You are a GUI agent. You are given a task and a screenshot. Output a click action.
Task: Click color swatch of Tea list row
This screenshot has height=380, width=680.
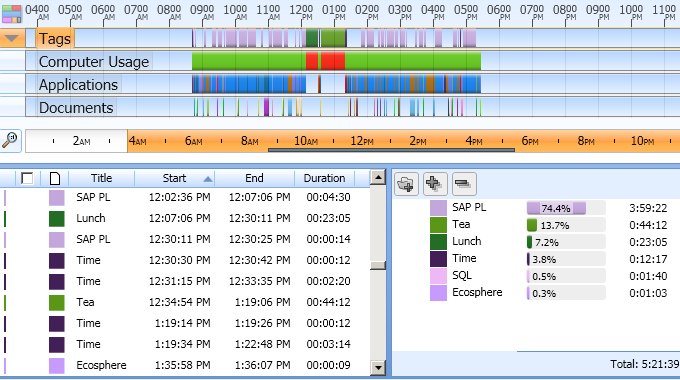[57, 302]
